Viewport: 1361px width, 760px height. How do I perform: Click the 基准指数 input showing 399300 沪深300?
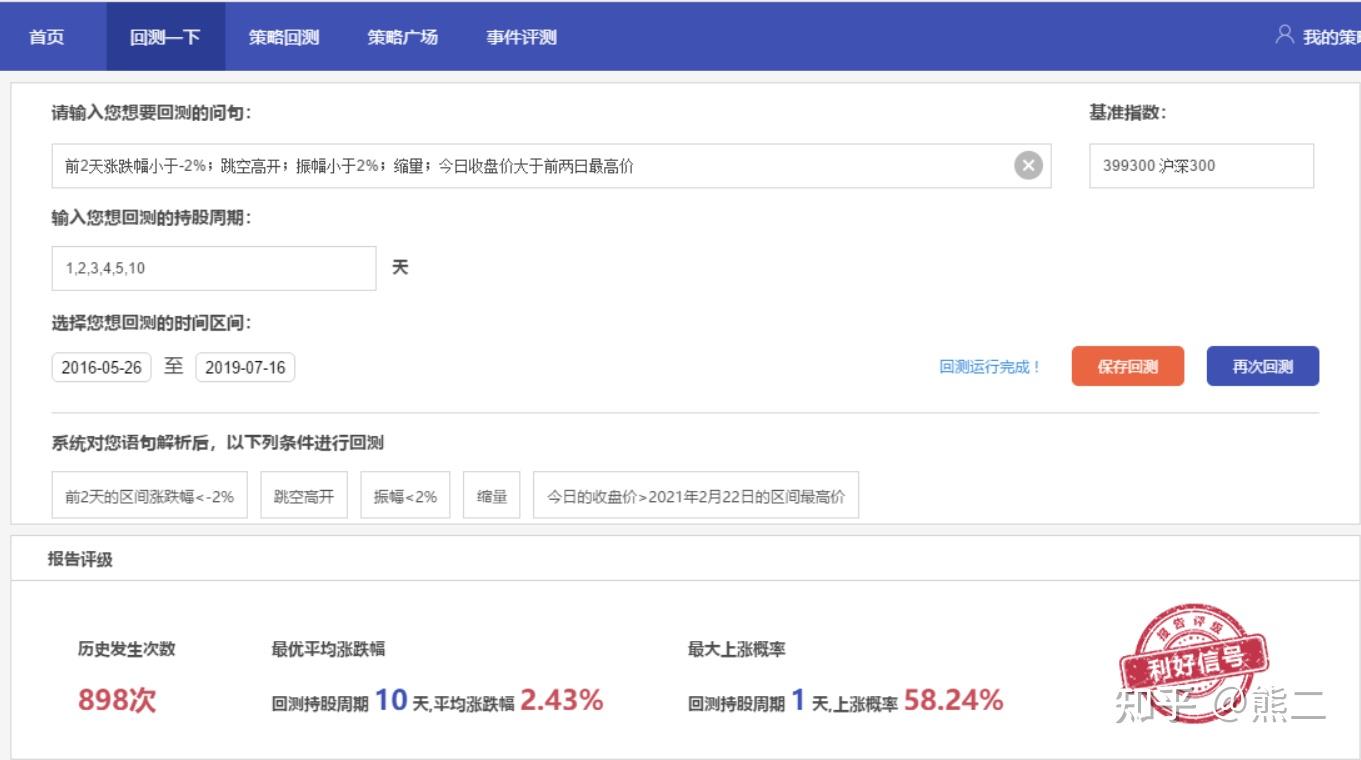(x=1198, y=166)
